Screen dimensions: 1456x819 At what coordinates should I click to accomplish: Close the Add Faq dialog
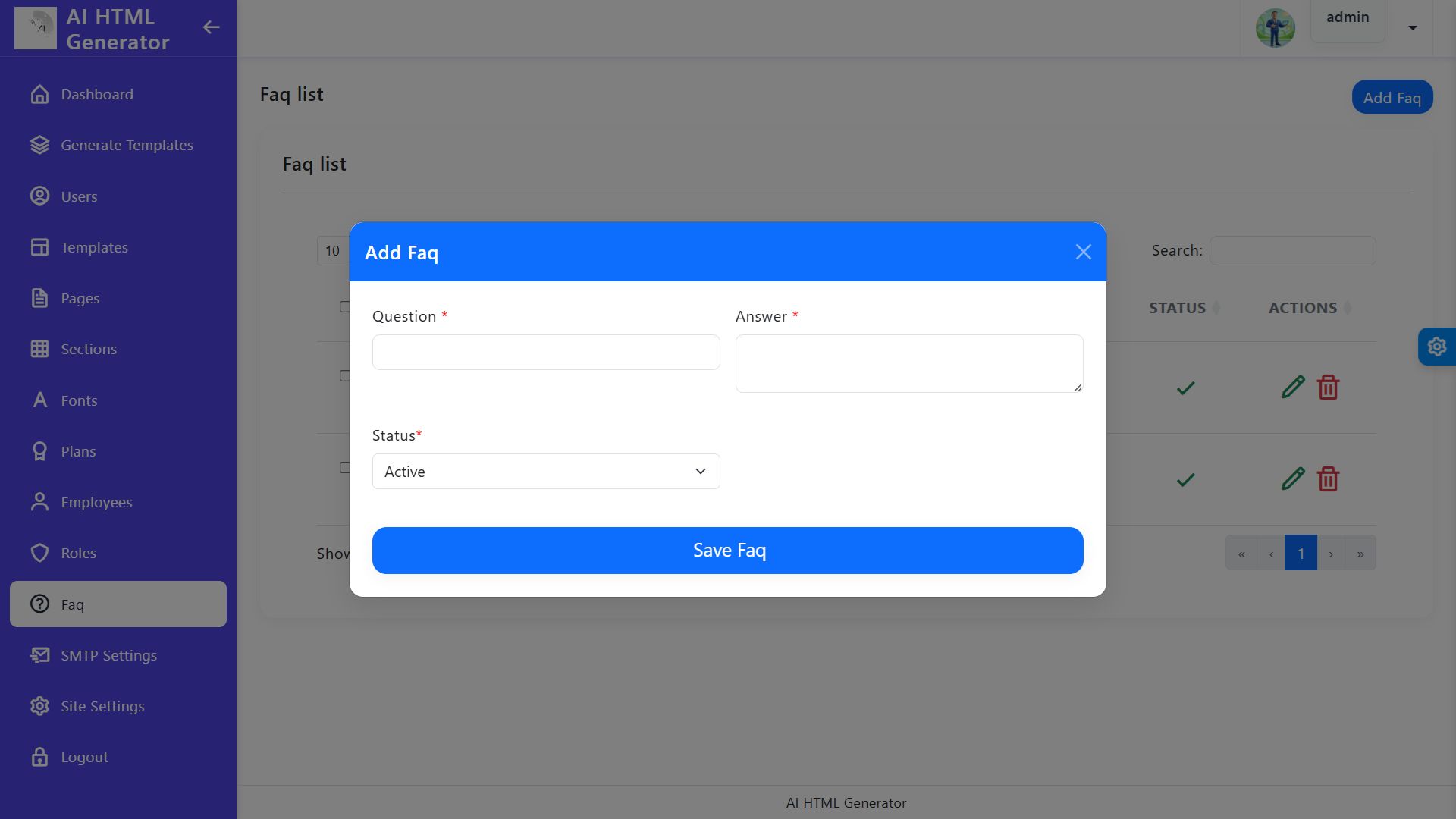click(1083, 253)
